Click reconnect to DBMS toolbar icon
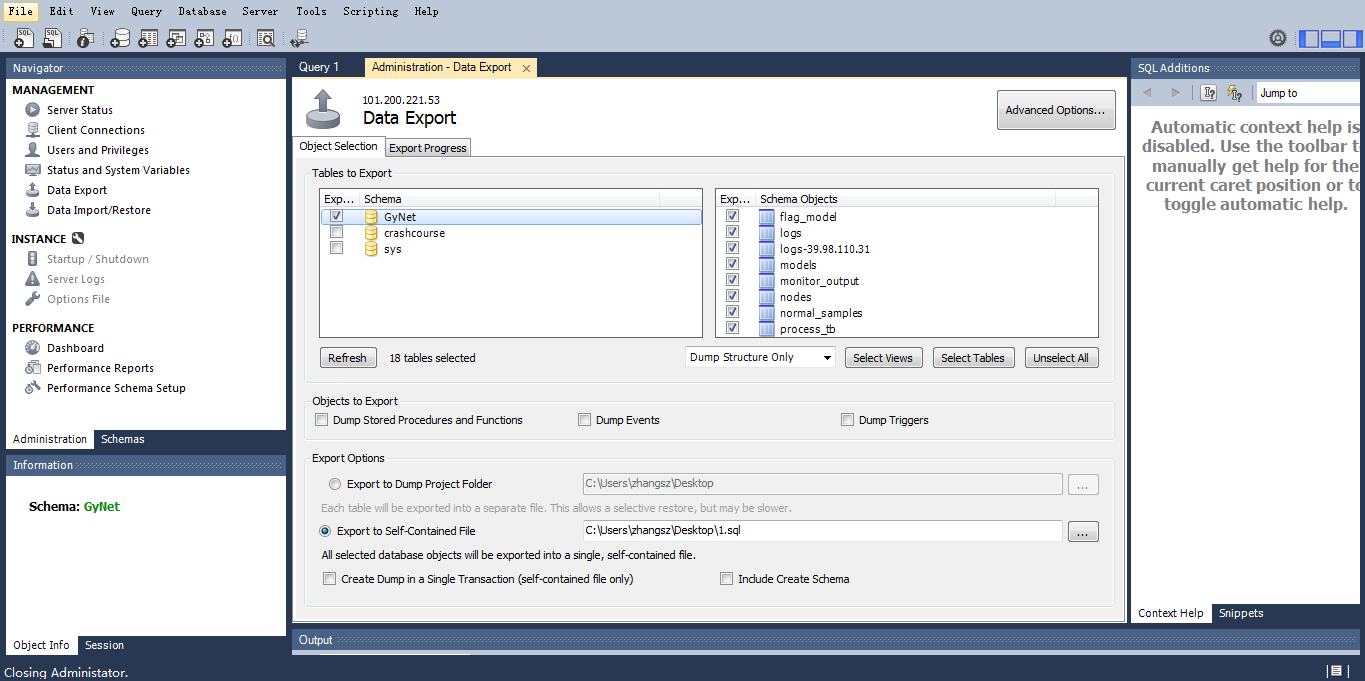Viewport: 1365px width, 681px height. coord(299,39)
